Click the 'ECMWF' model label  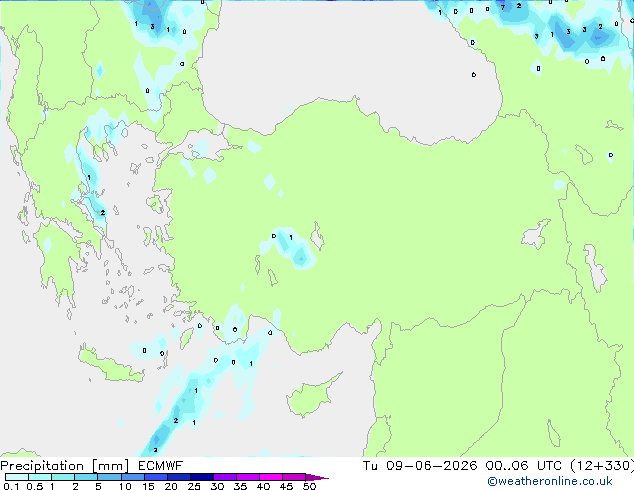pyautogui.click(x=161, y=466)
